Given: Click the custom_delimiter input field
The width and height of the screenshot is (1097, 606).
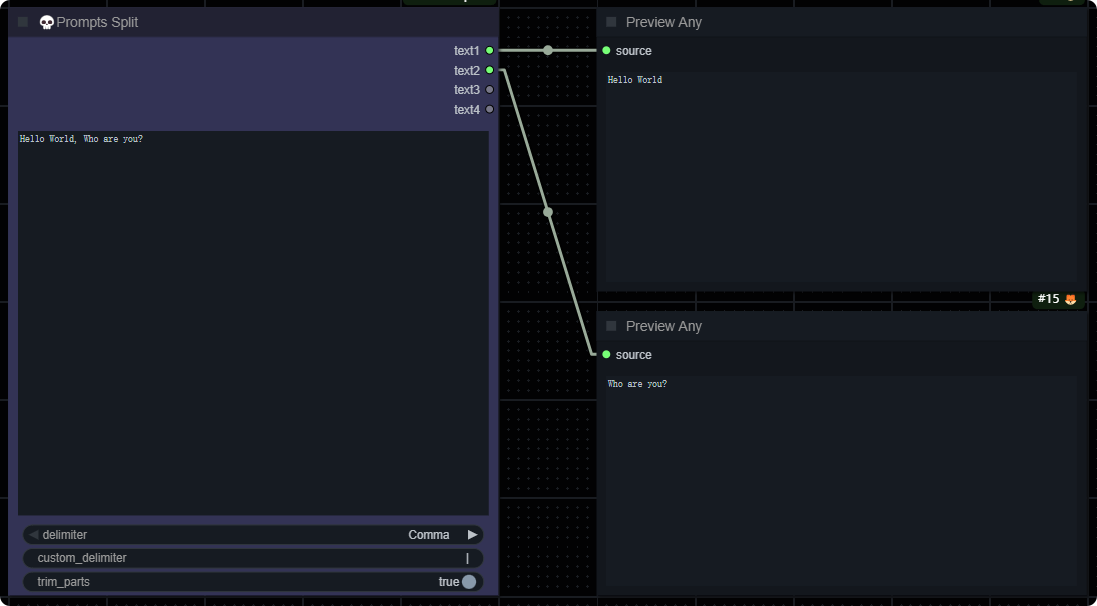Looking at the screenshot, I should [252, 558].
